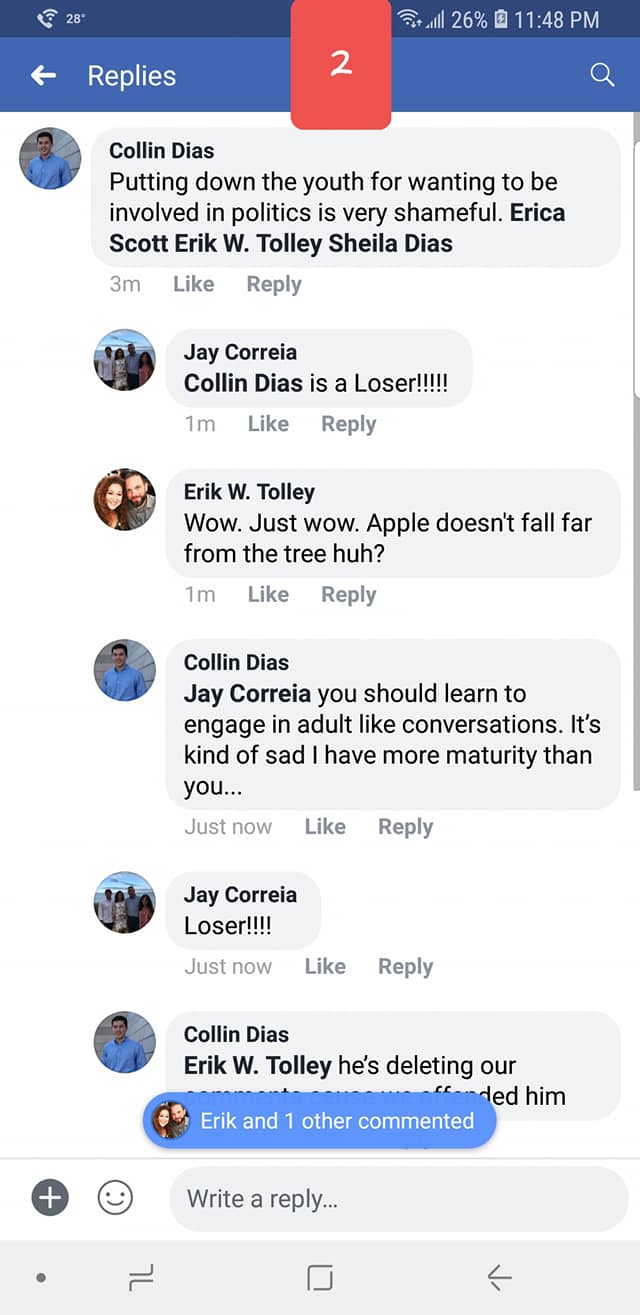Open tagged Sheila Dias profile link

pyautogui.click(x=391, y=243)
